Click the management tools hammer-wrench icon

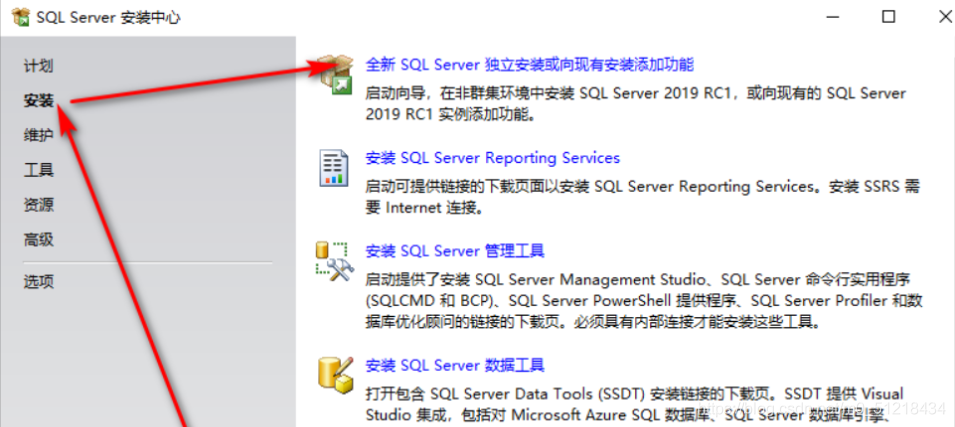[x=332, y=261]
